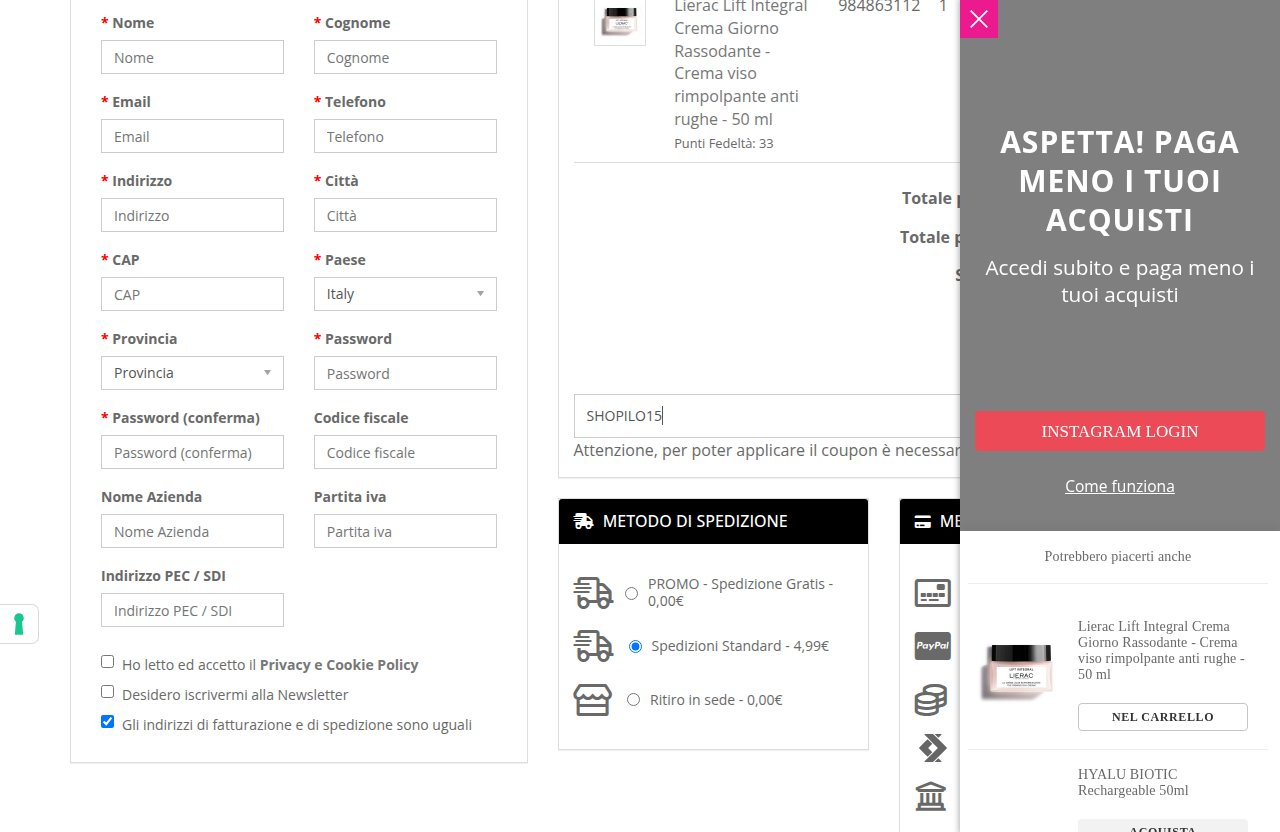Click the bank building payment icon
1280x832 pixels.
coord(931,797)
